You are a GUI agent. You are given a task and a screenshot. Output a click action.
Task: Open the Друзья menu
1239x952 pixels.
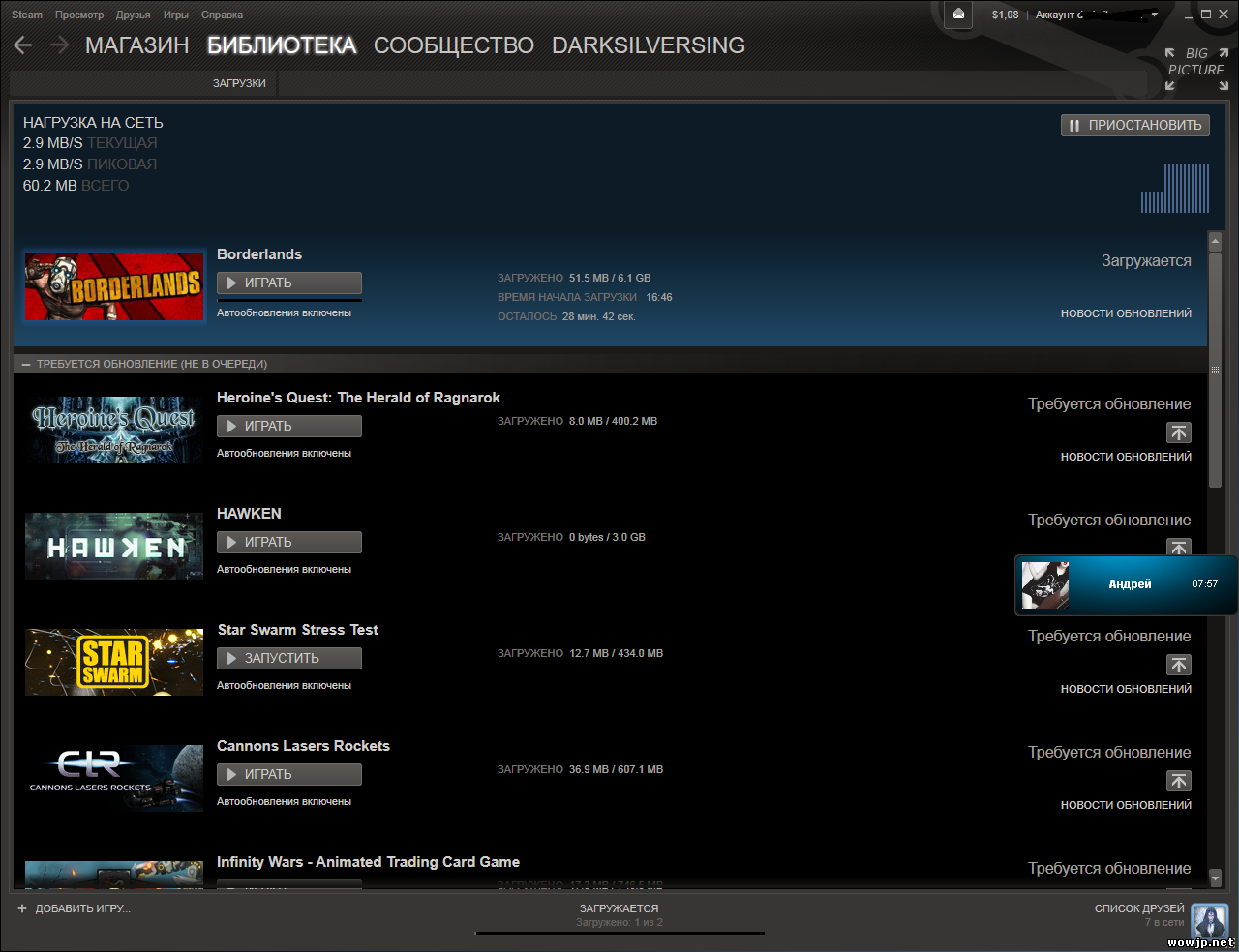(134, 15)
